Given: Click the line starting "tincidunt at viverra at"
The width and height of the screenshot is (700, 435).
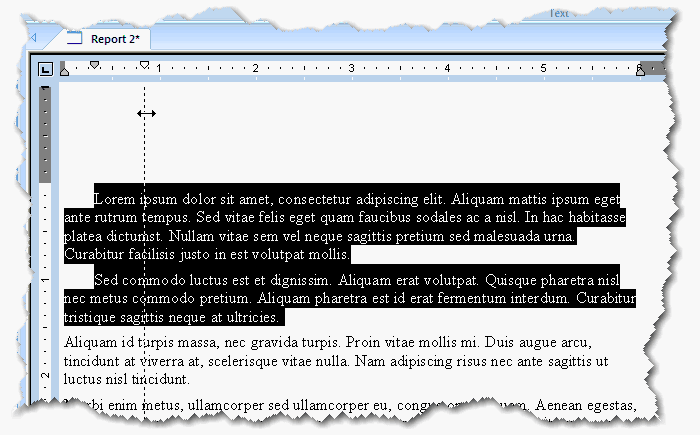Looking at the screenshot, I should tap(336, 361).
